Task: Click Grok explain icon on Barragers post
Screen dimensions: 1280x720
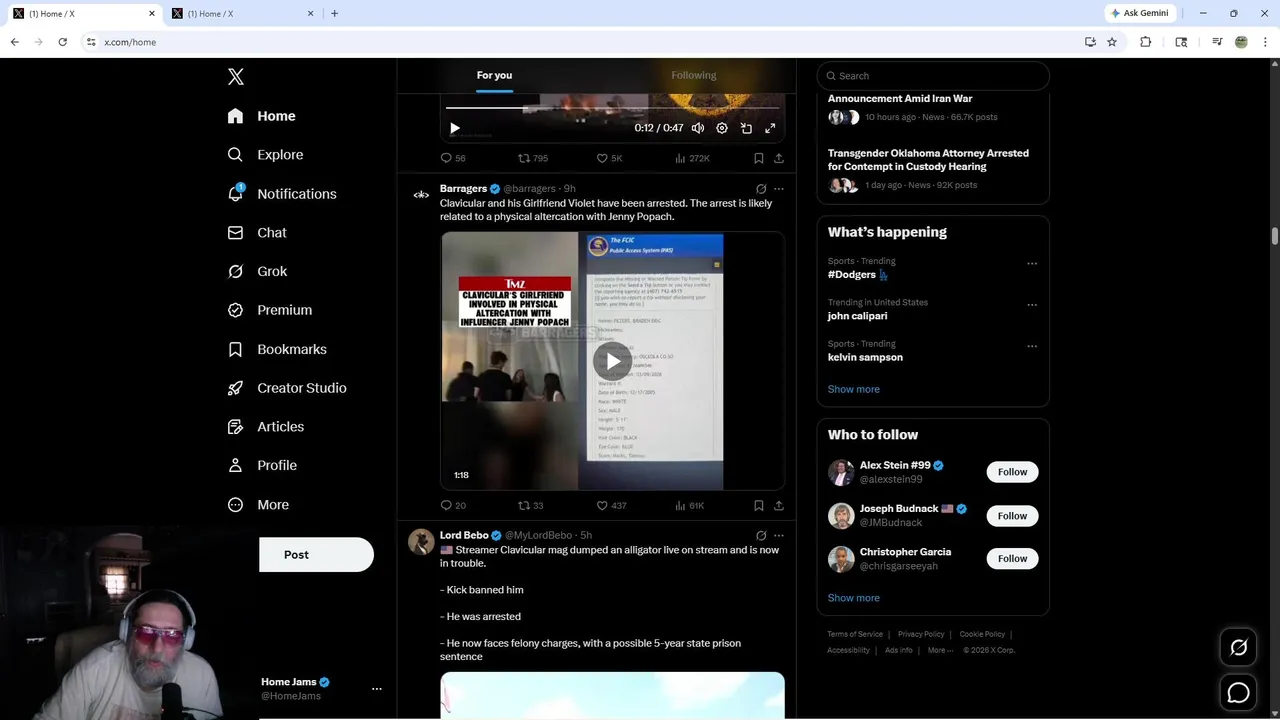Action: [x=761, y=189]
